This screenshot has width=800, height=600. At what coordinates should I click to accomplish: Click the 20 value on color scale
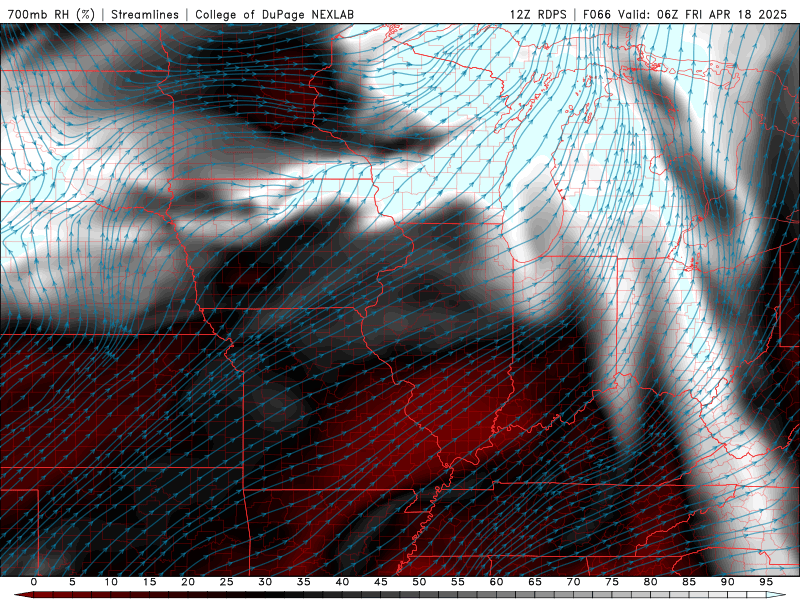point(188,582)
